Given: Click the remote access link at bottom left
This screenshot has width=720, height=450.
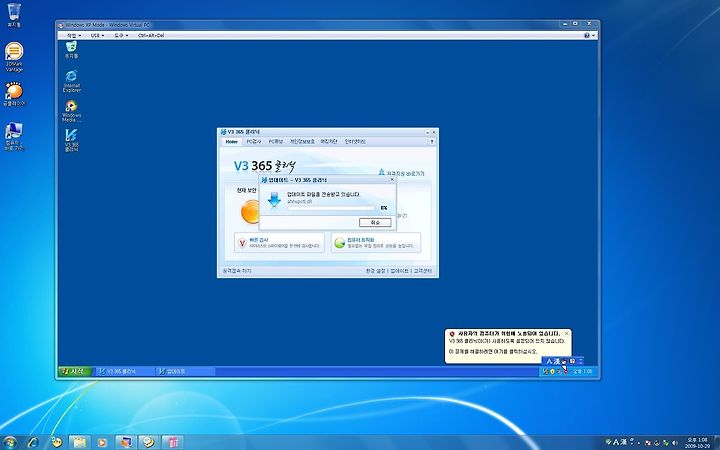Looking at the screenshot, I should tap(237, 271).
